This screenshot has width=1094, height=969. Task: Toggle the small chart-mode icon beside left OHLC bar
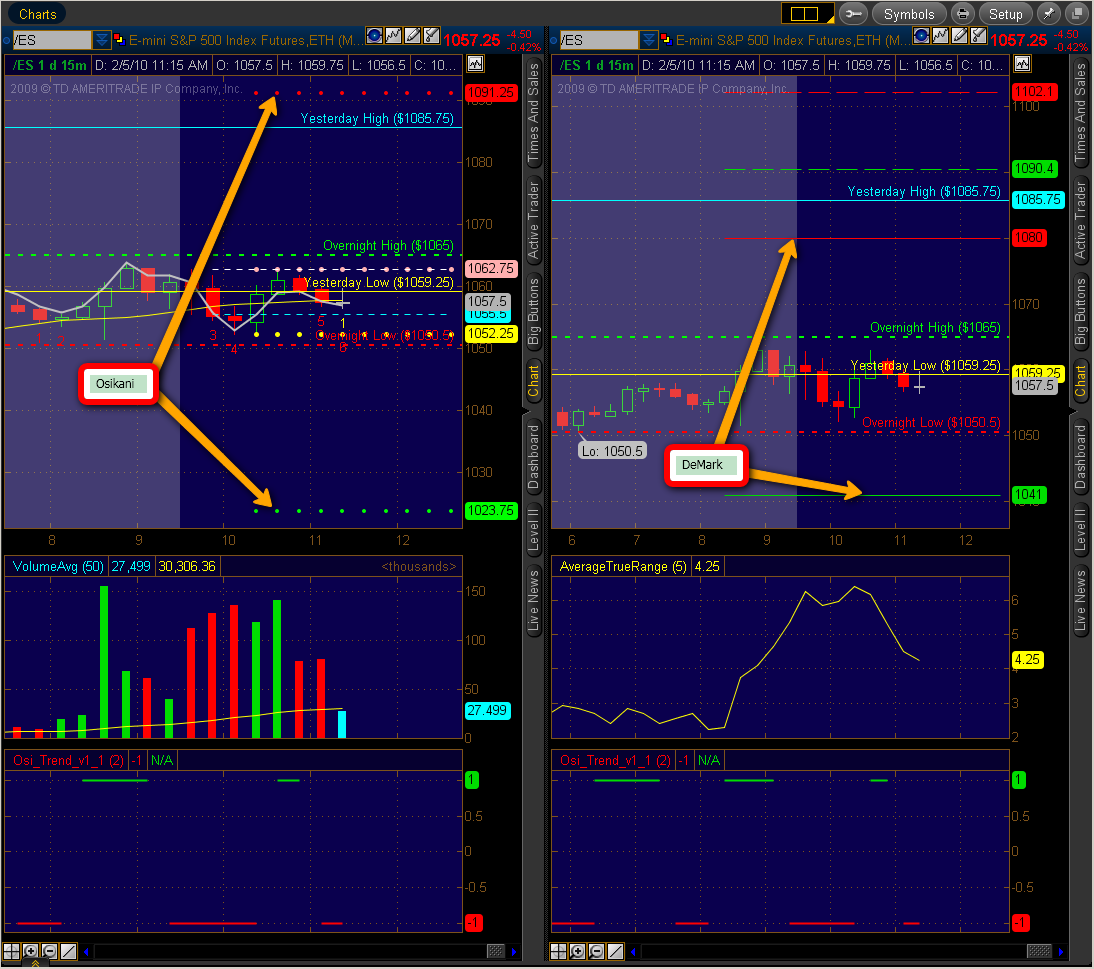pos(475,65)
